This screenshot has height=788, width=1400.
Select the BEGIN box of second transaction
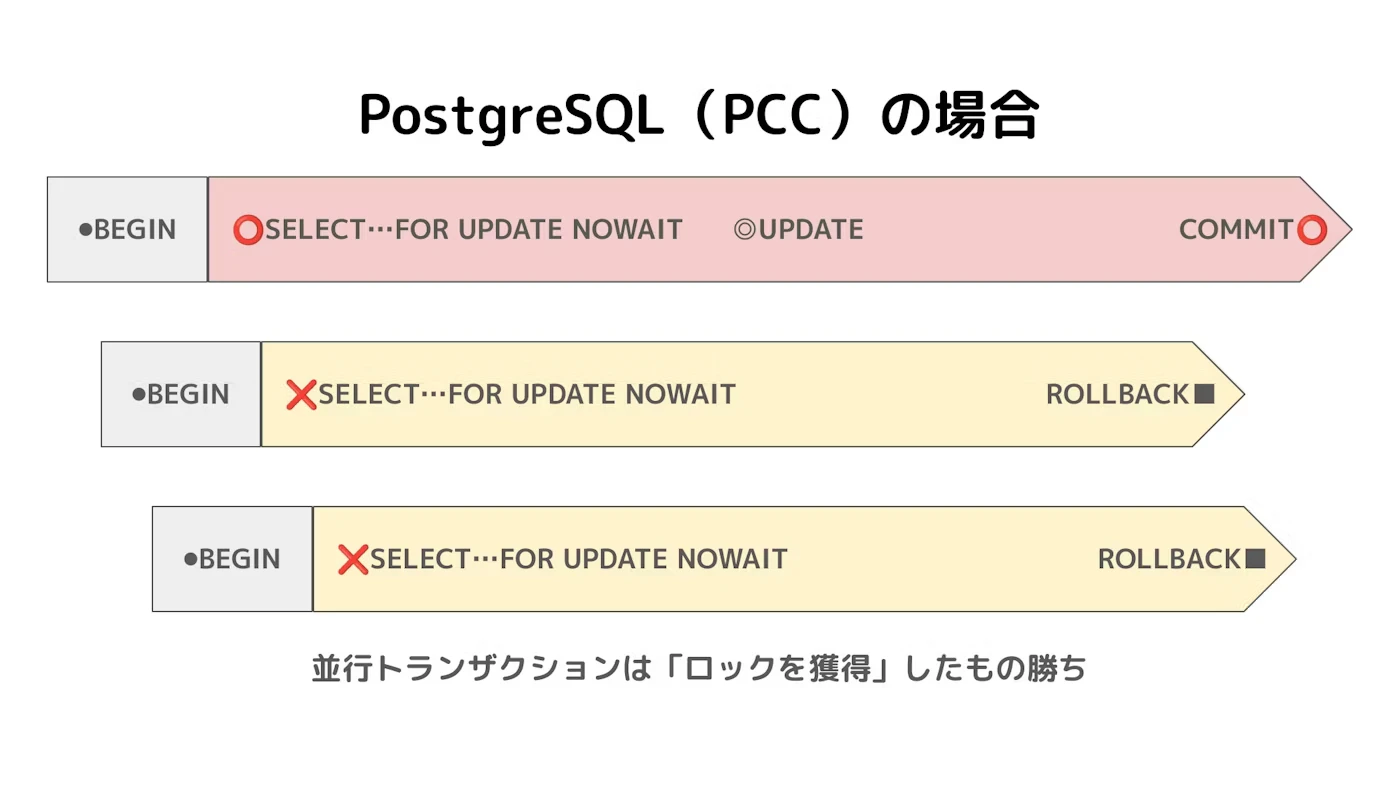pyautogui.click(x=181, y=394)
